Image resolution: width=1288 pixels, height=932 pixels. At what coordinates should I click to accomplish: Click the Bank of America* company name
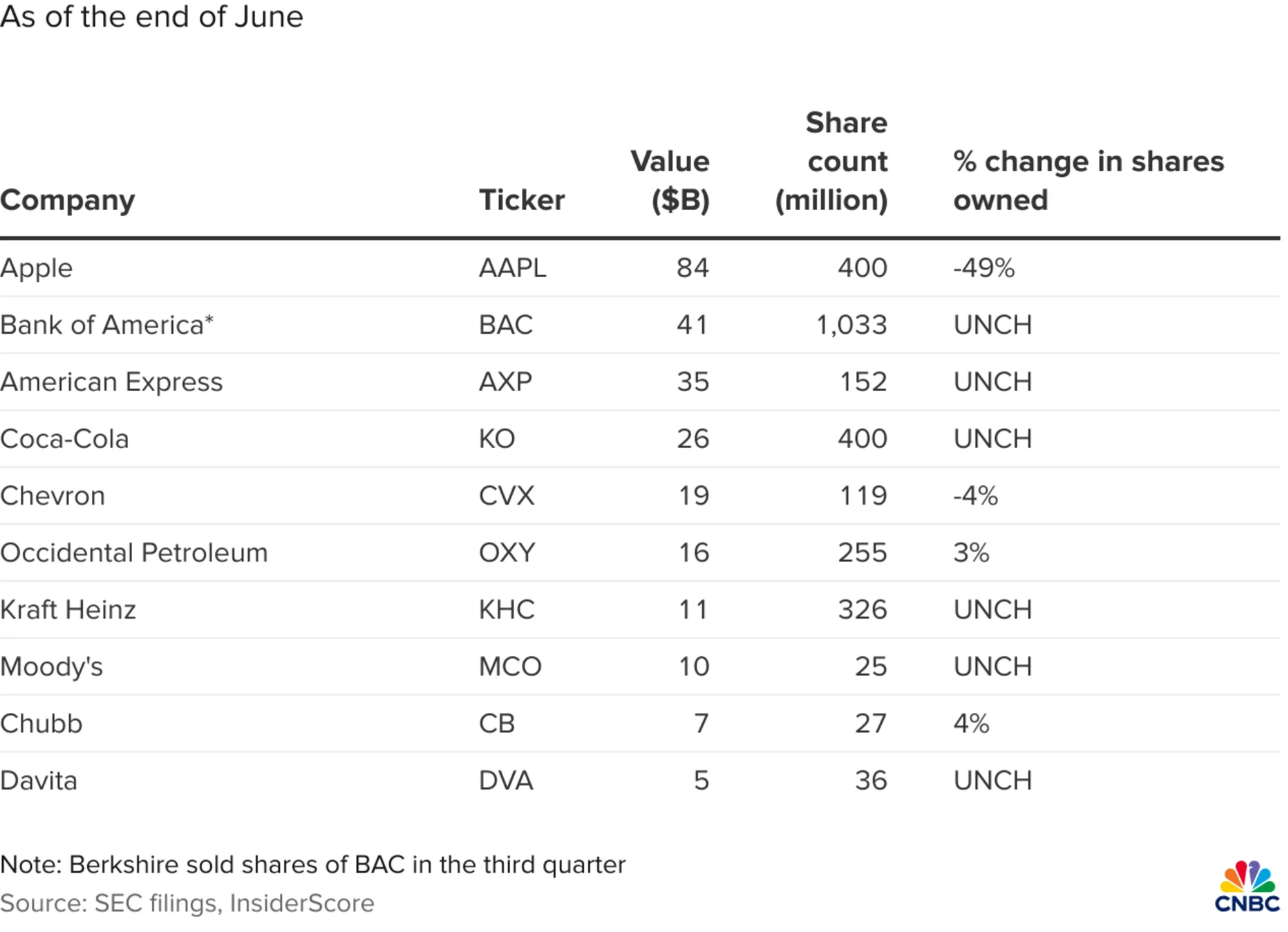click(x=107, y=325)
